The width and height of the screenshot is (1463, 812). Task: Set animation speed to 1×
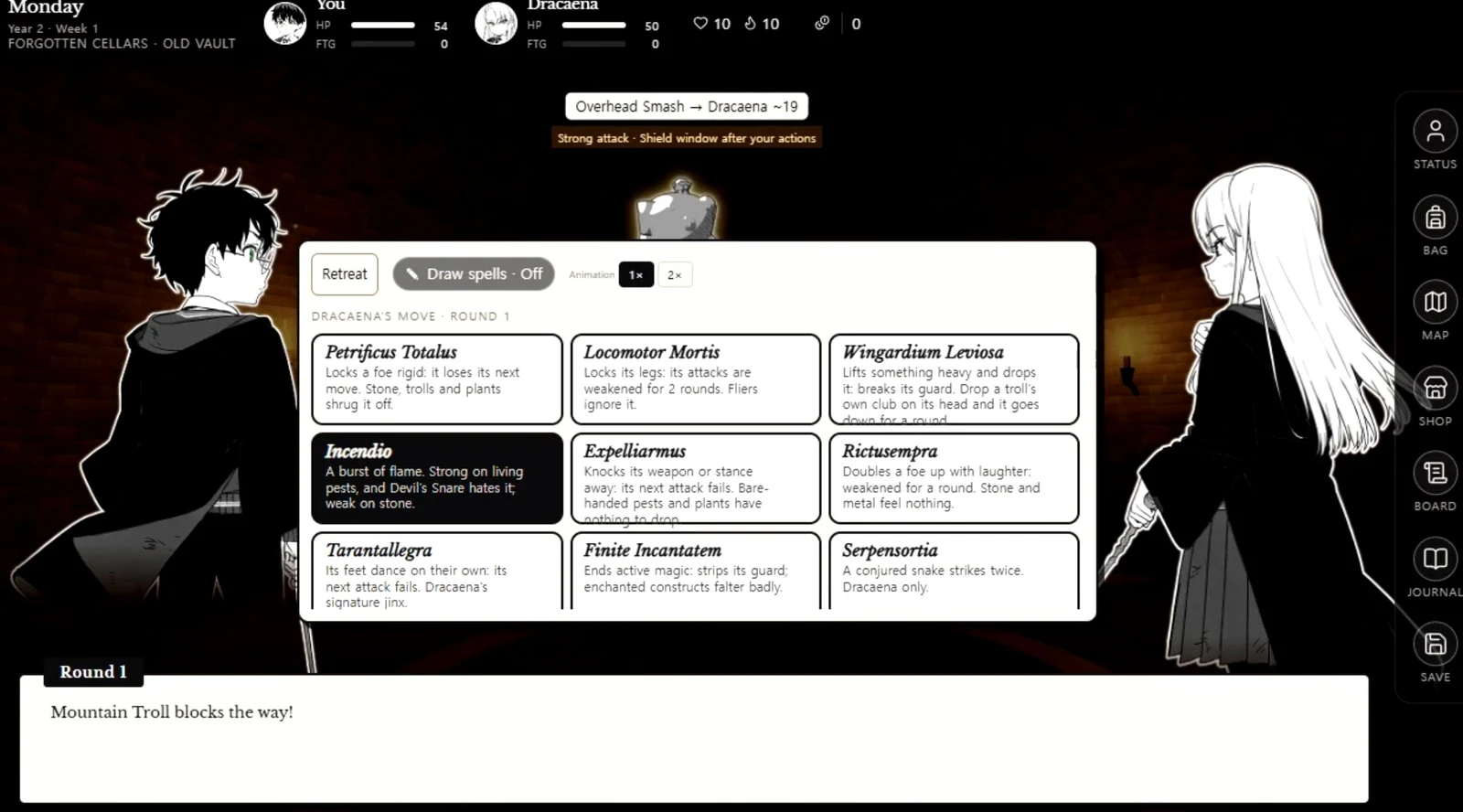coord(635,274)
